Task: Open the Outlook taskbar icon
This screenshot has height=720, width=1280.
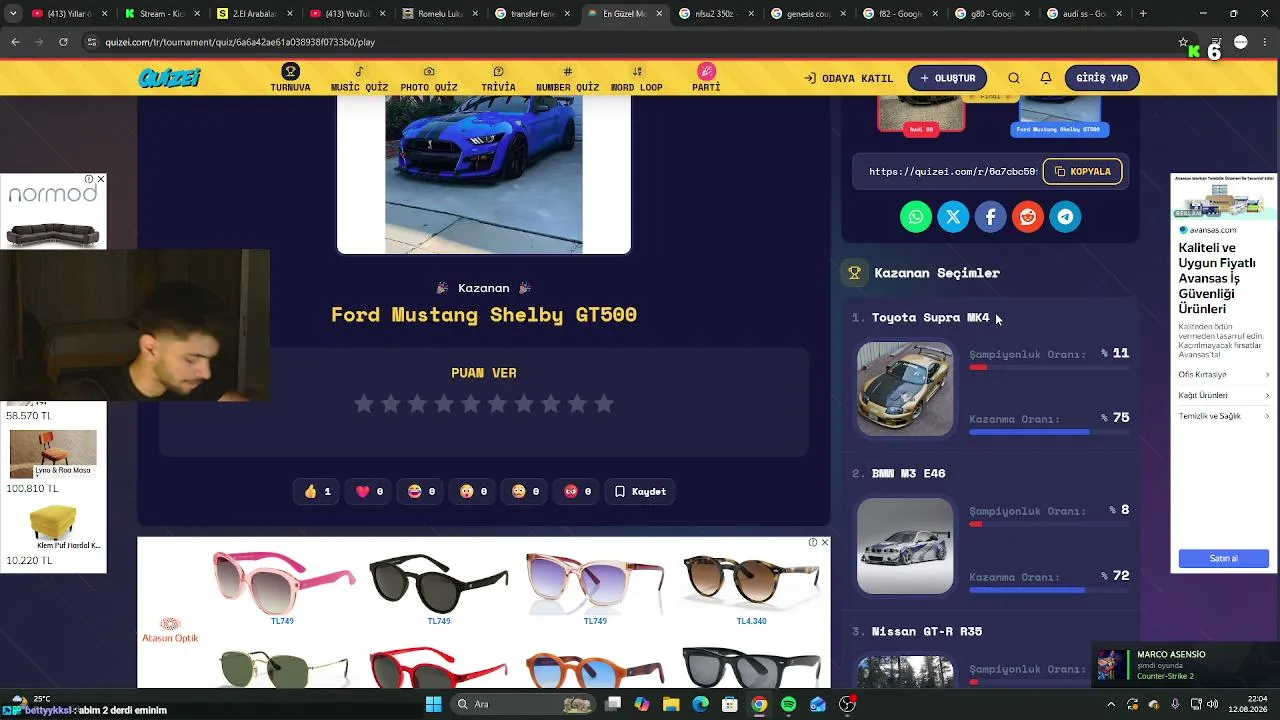Action: tap(818, 704)
